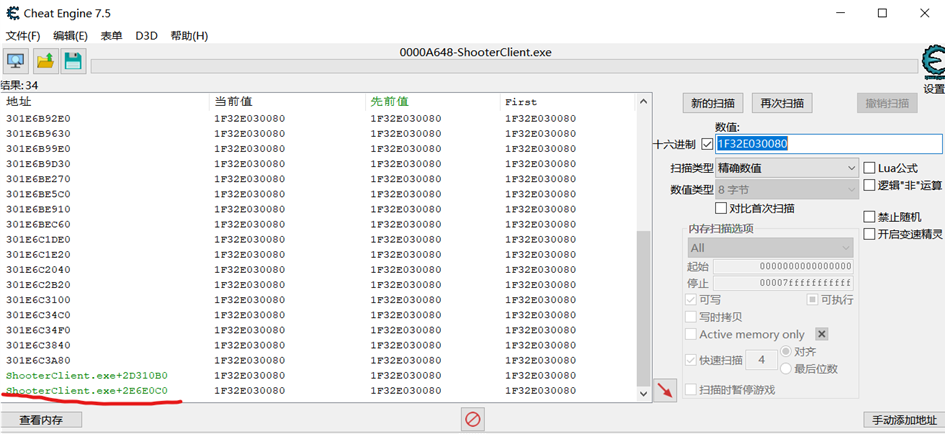The height and width of the screenshot is (434, 945).
Task: Open the 文件(F) menu
Action: point(23,36)
